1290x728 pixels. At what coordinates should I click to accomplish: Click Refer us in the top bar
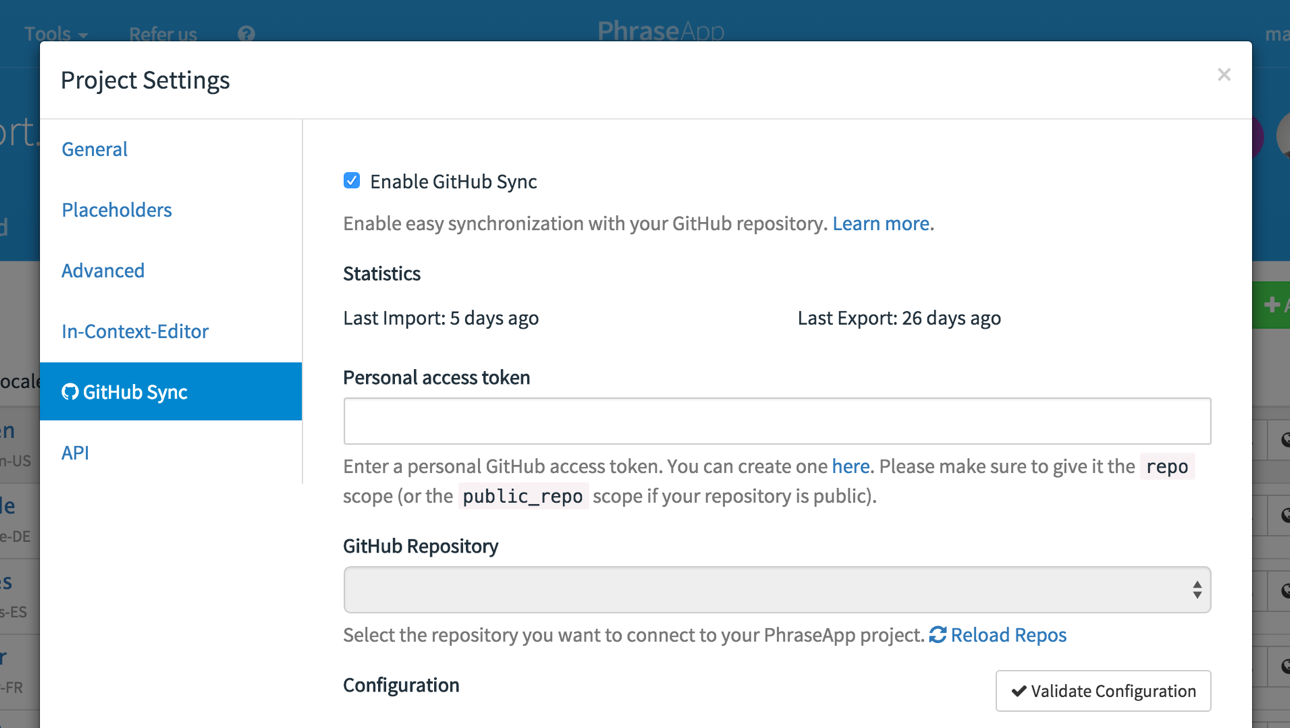163,34
